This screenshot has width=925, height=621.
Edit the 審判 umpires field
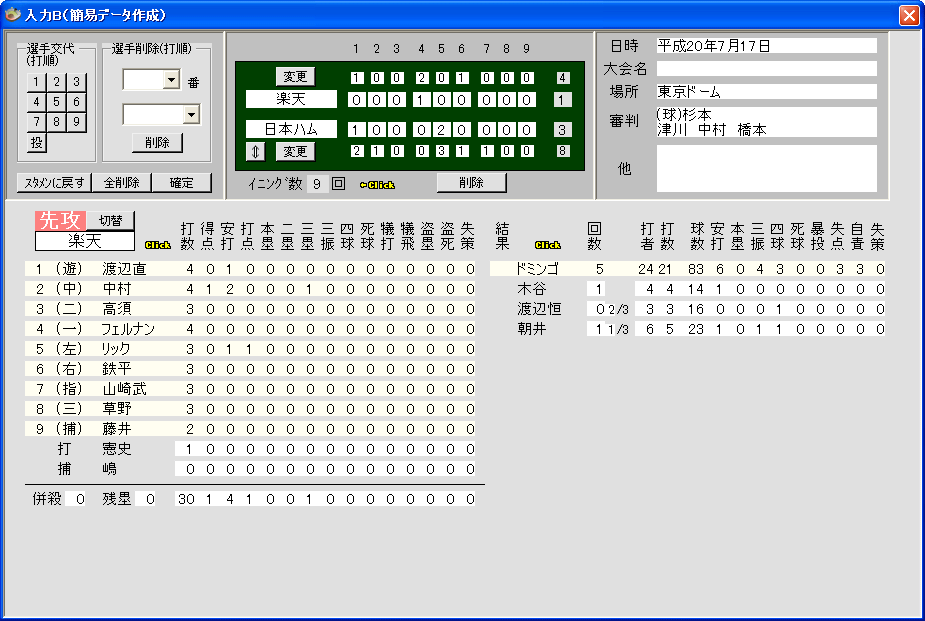point(766,122)
